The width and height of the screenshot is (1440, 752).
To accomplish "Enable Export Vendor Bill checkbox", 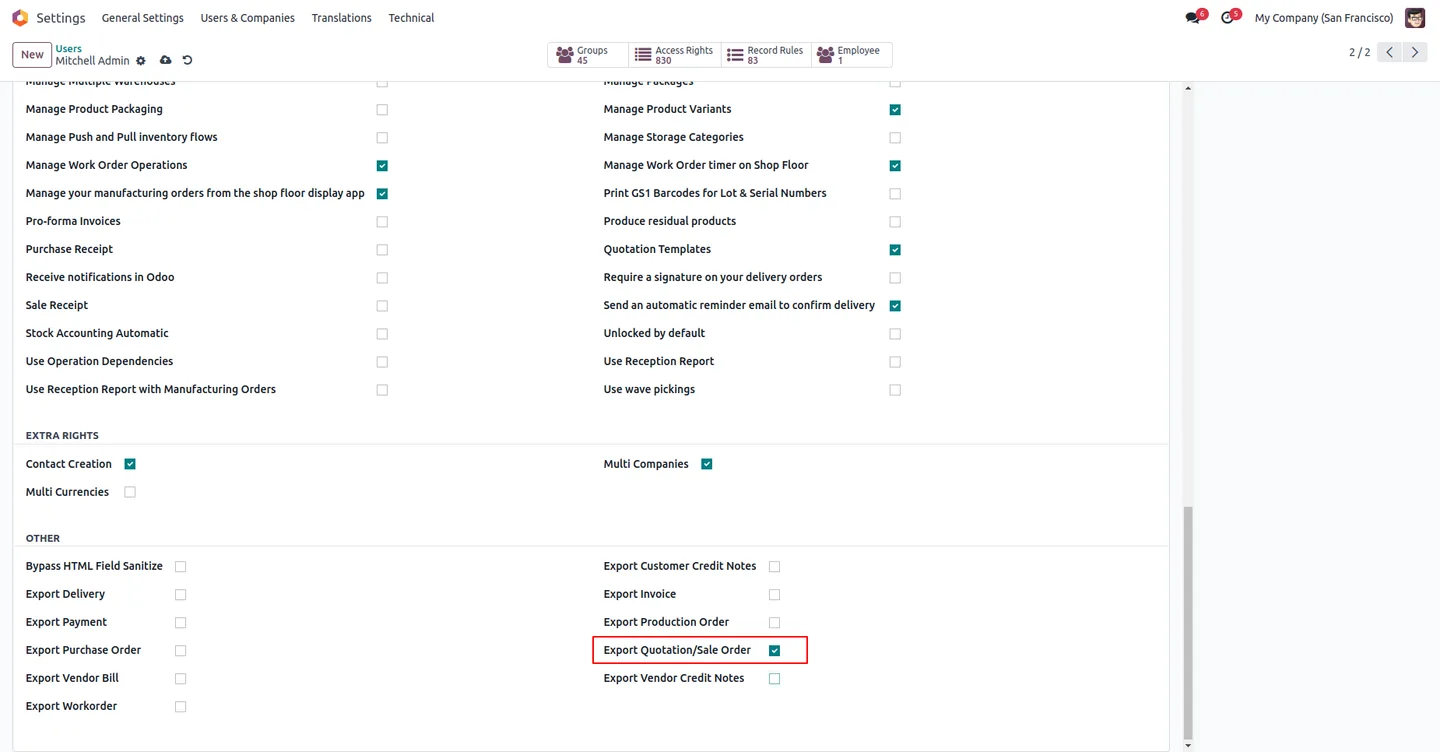I will pos(181,679).
